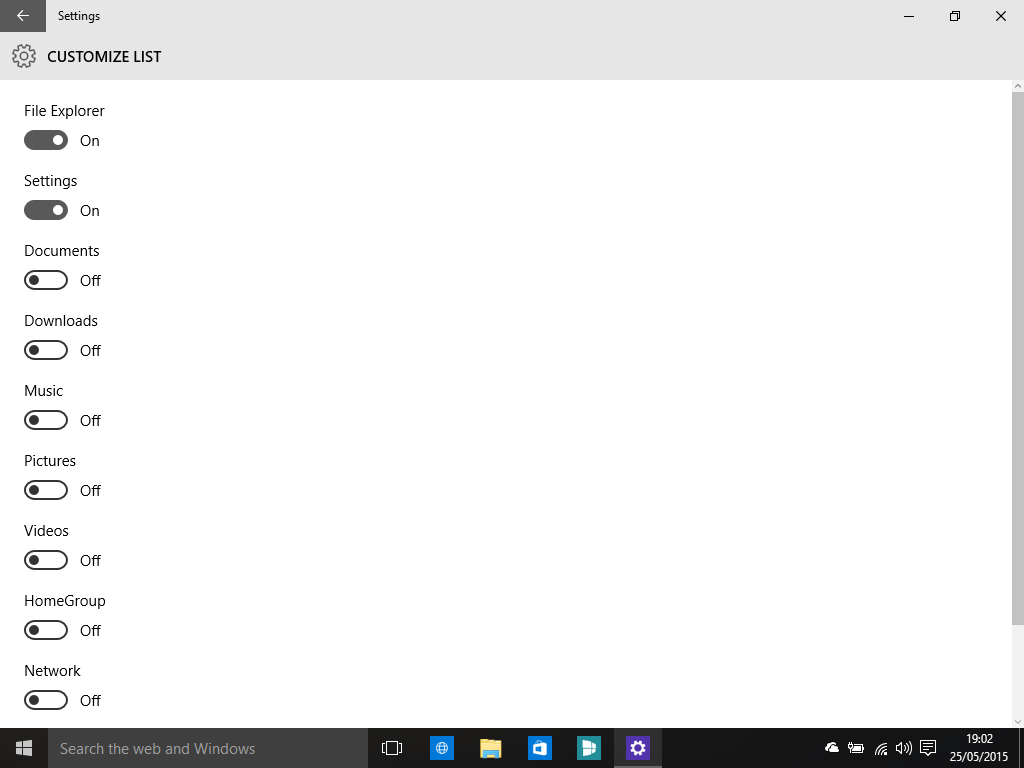
Task: Check the battery power tray icon
Action: click(856, 748)
